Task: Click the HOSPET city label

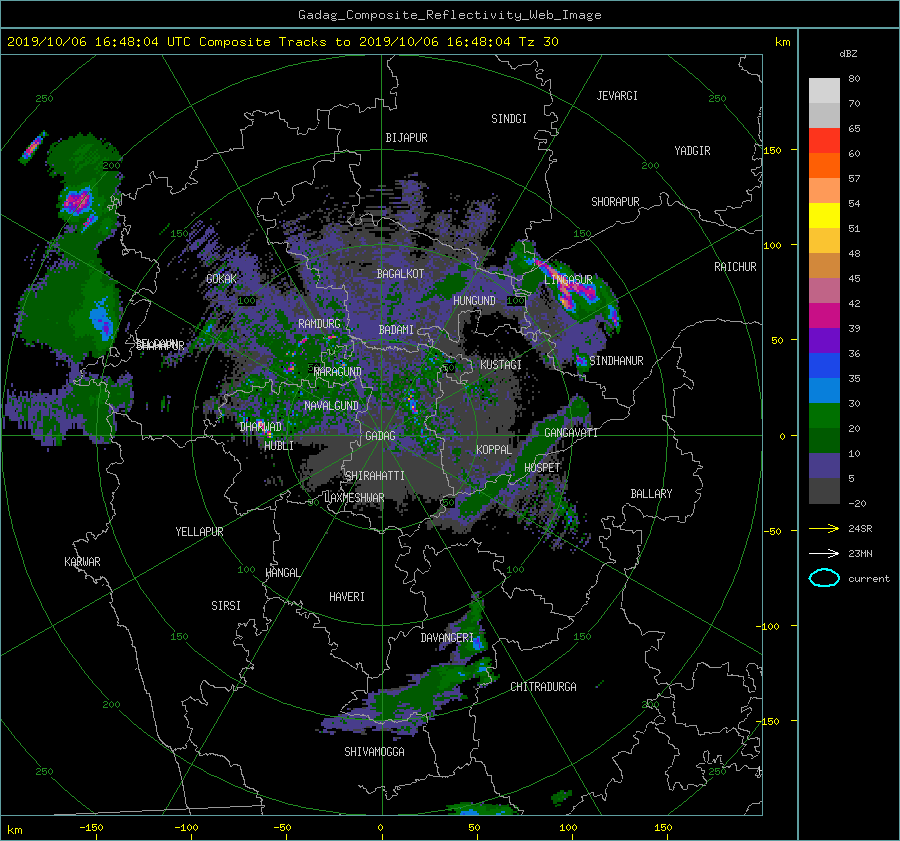Action: pyautogui.click(x=542, y=468)
